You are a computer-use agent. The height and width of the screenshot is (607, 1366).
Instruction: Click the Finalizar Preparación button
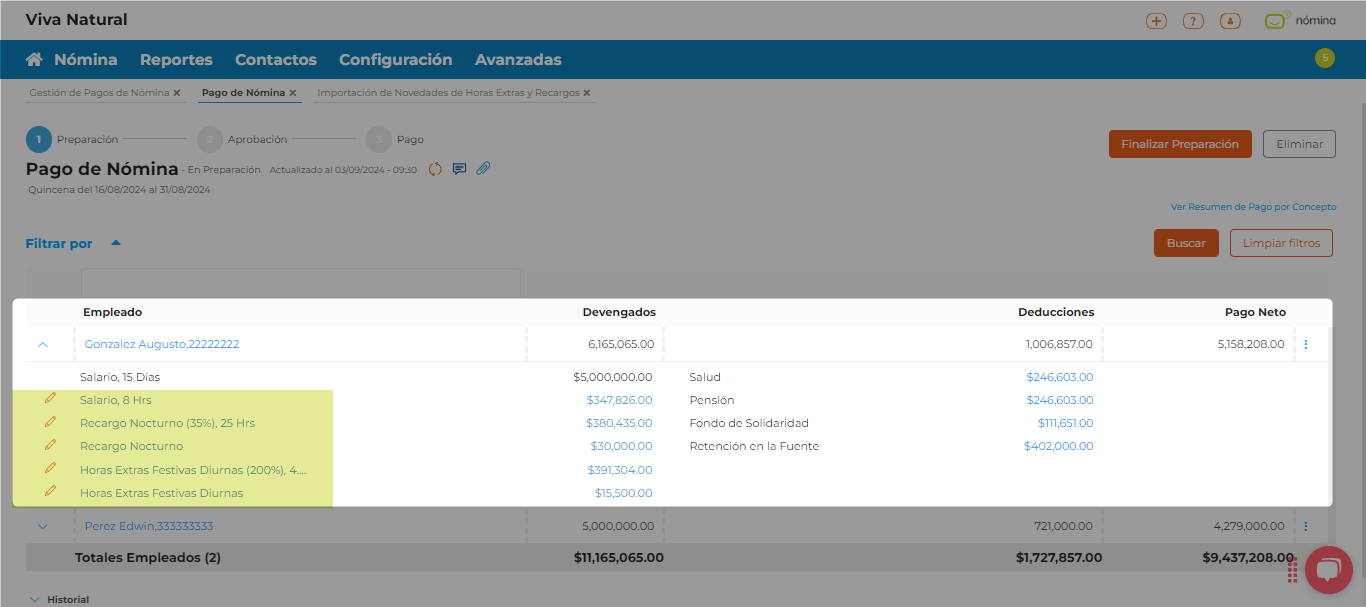tap(1180, 144)
